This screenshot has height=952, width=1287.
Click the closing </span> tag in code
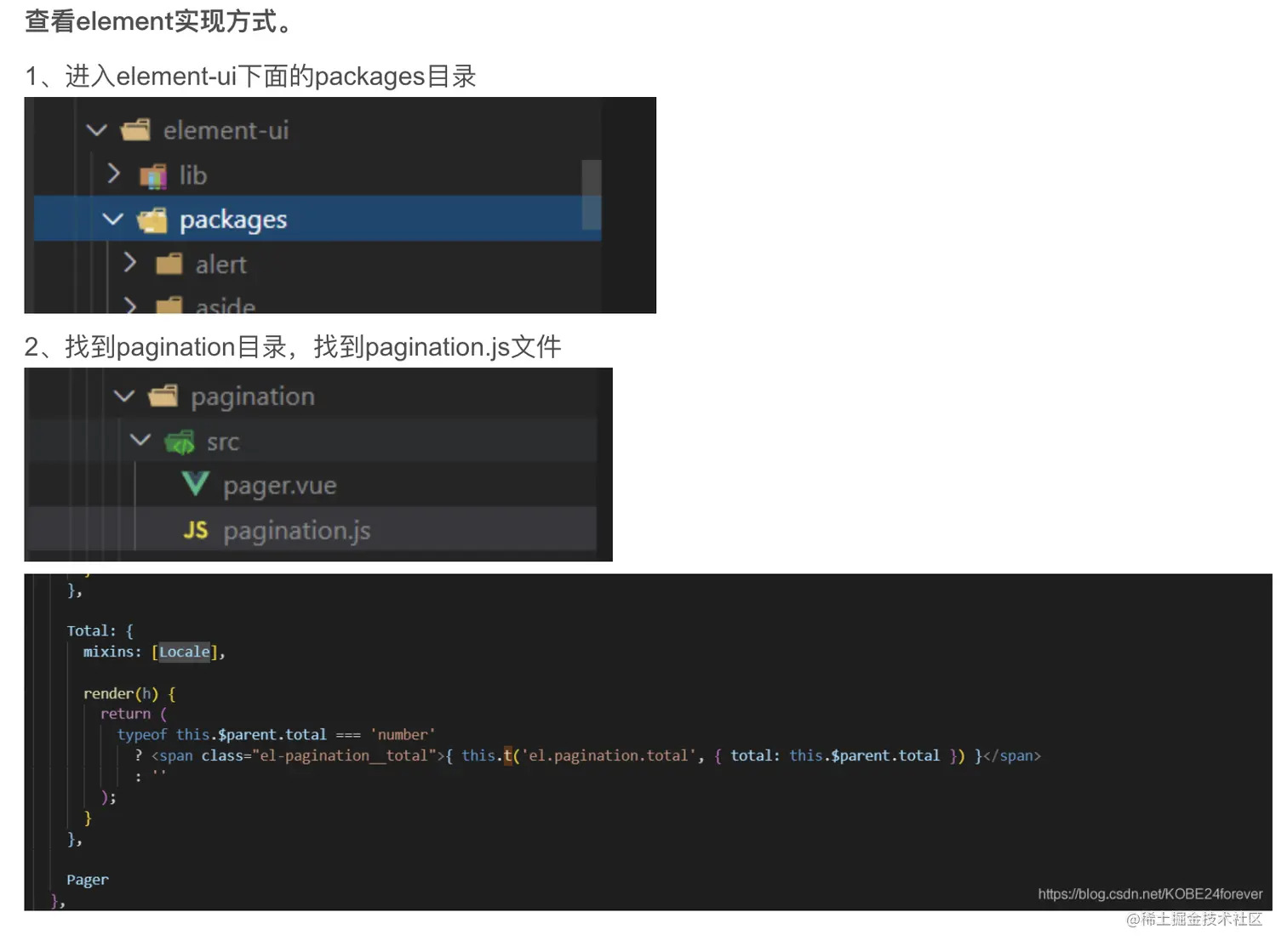(1012, 755)
